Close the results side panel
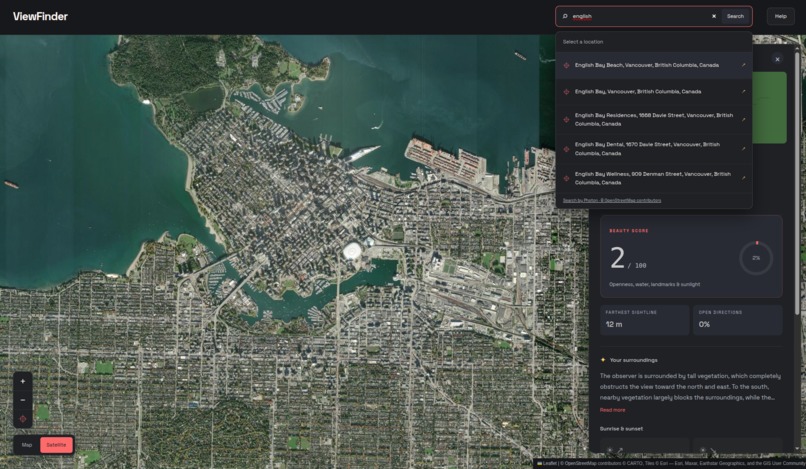The width and height of the screenshot is (806, 469). point(777,59)
